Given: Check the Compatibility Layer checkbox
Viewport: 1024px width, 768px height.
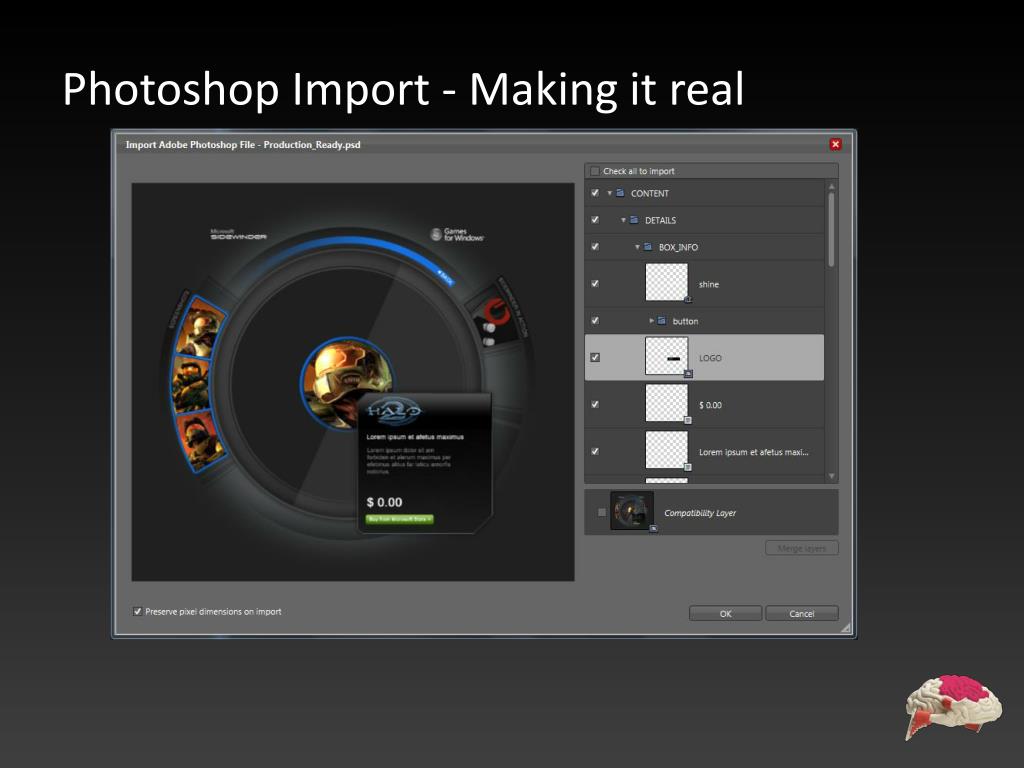Looking at the screenshot, I should [x=601, y=513].
